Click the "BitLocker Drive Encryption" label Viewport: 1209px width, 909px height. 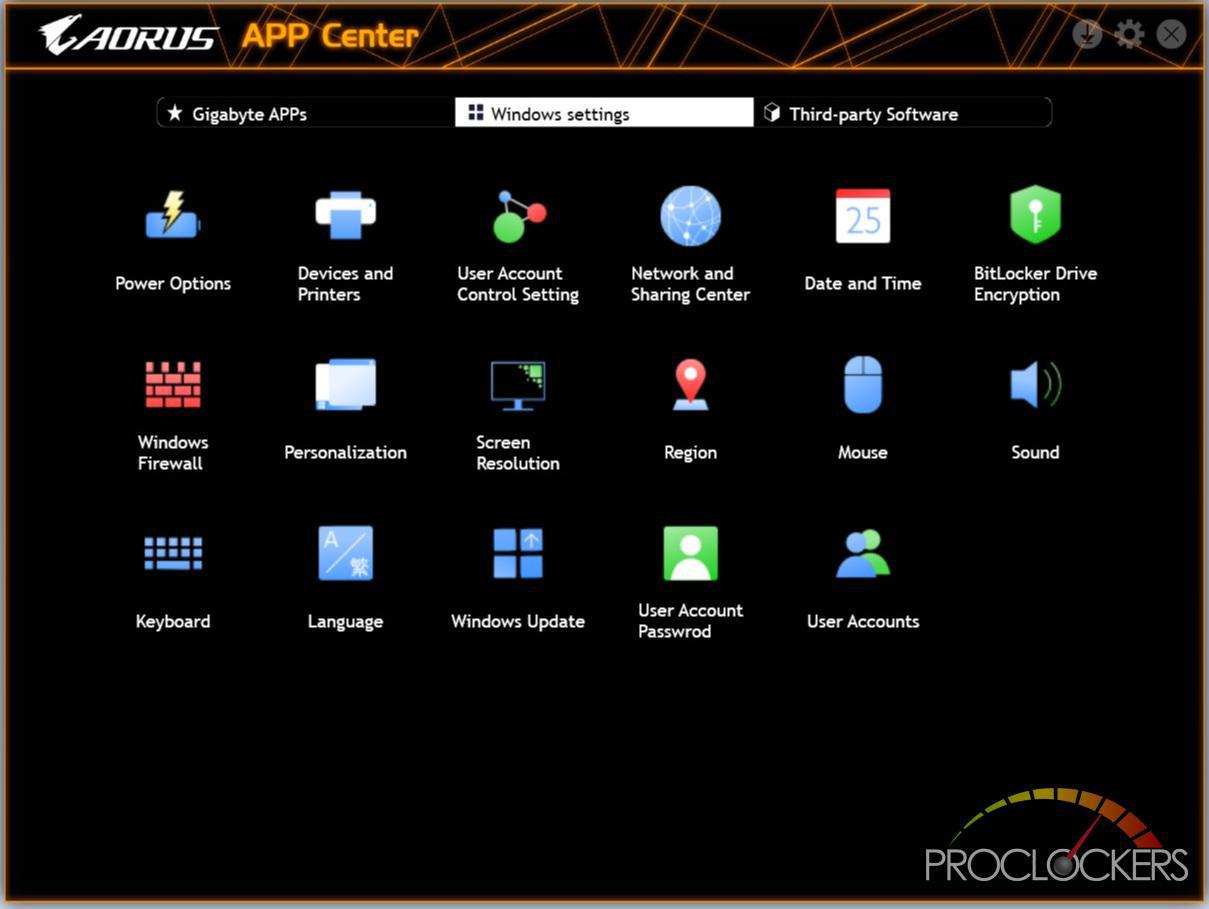[1035, 284]
